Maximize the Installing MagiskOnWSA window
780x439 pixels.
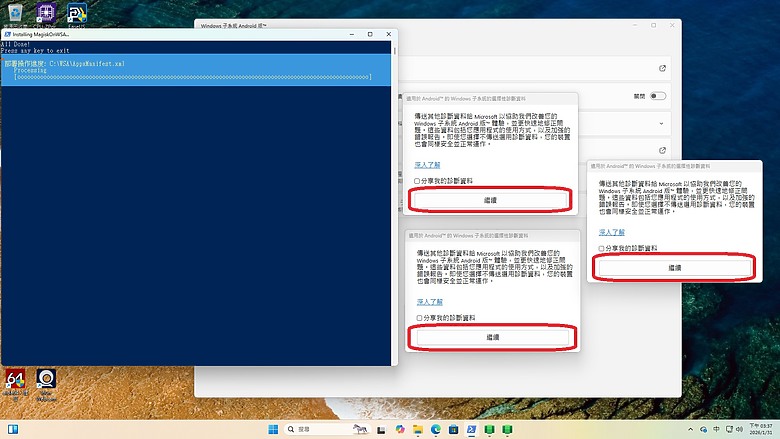370,34
